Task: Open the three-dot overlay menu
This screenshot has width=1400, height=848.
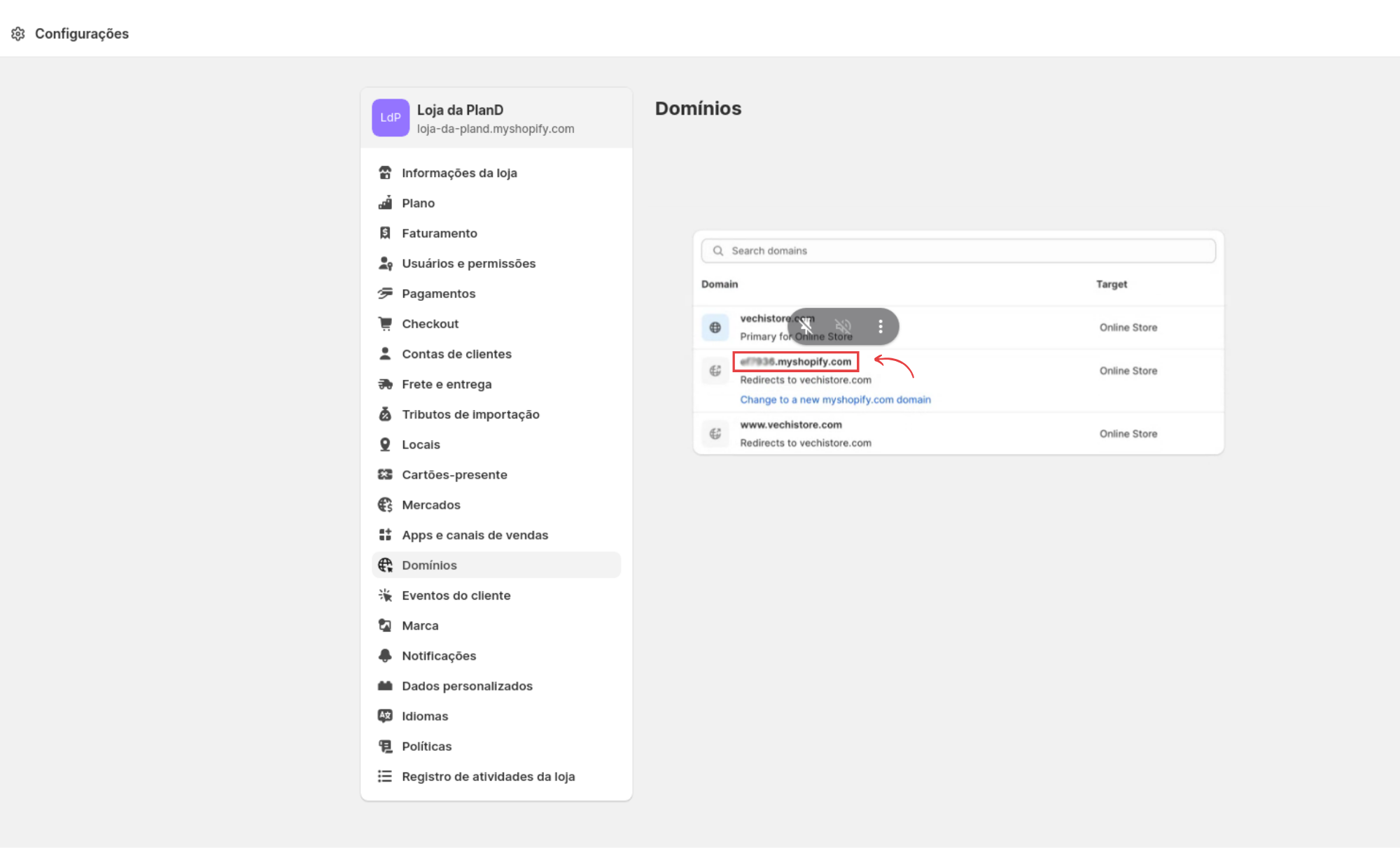Action: 880,326
